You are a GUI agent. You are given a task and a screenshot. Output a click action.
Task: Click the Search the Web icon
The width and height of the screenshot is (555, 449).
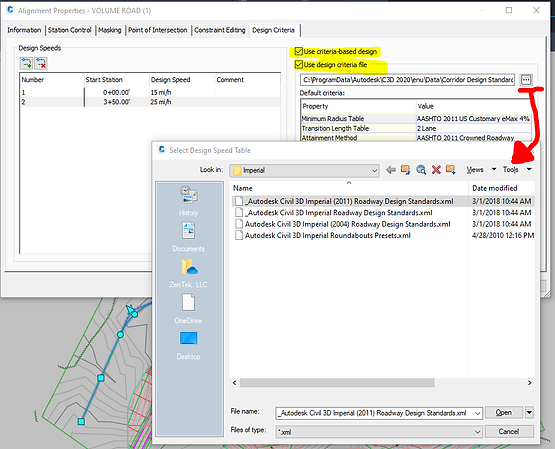(x=421, y=170)
